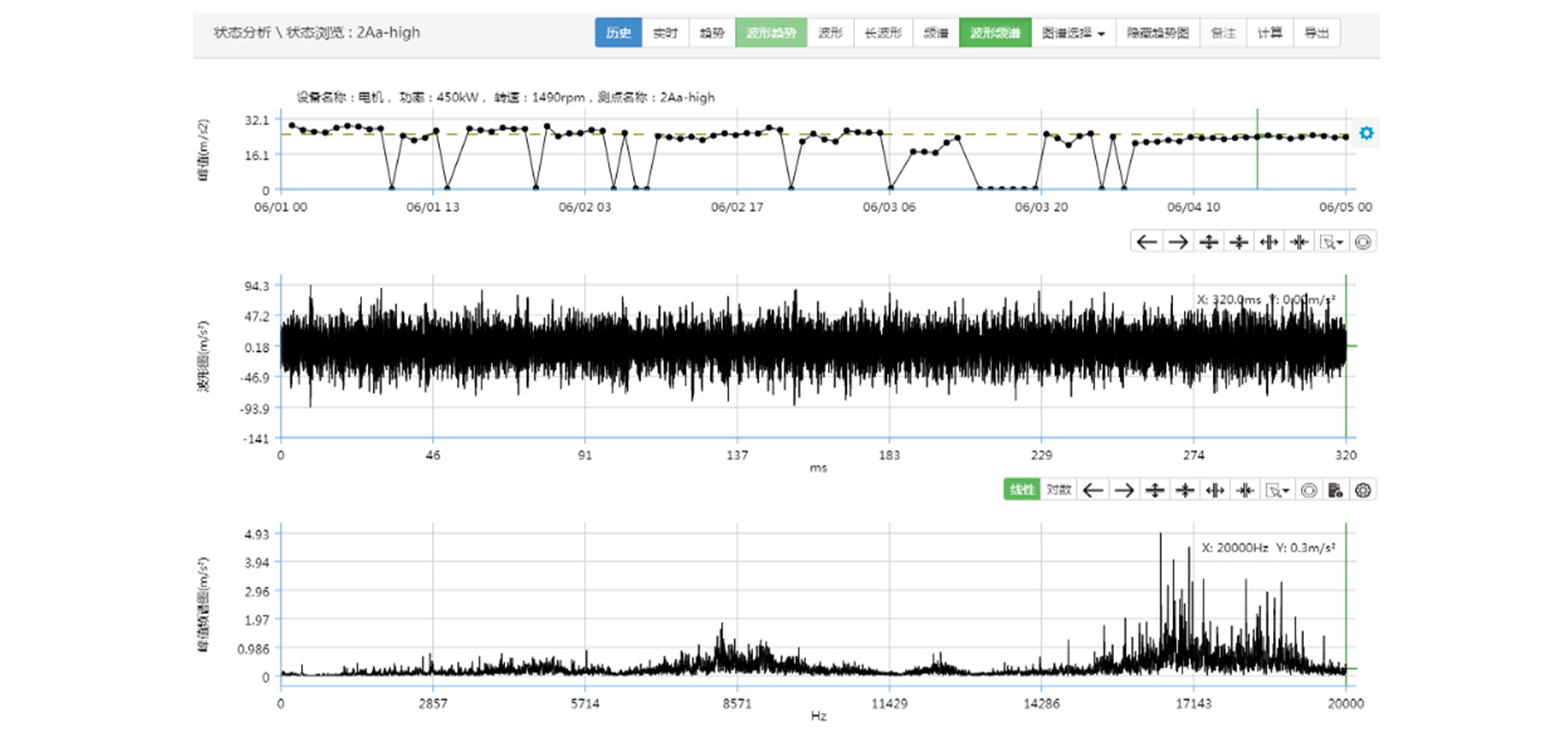Open the file info icon in spectrum toolbar
The image size is (1568, 731).
1335,490
